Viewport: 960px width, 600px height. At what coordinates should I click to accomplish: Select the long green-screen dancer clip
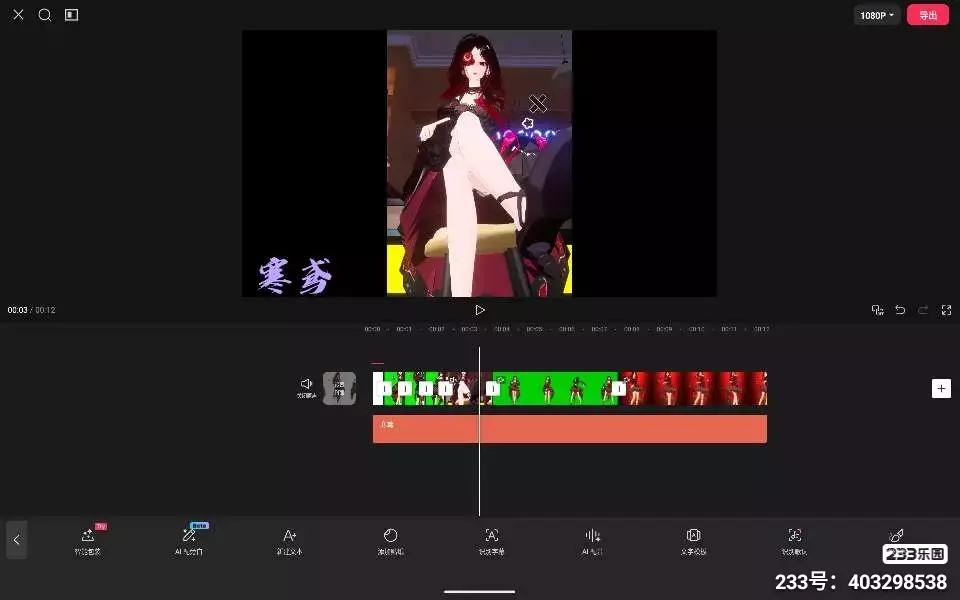click(554, 388)
